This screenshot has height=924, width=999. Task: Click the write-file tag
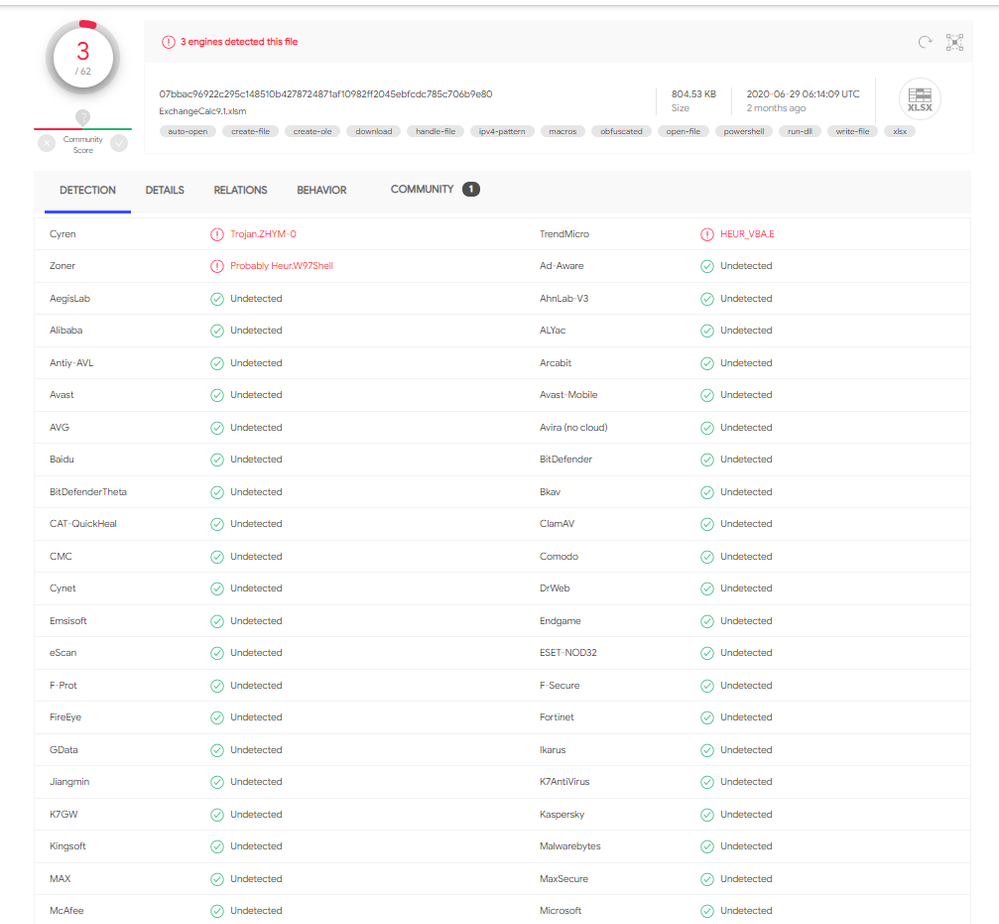852,131
